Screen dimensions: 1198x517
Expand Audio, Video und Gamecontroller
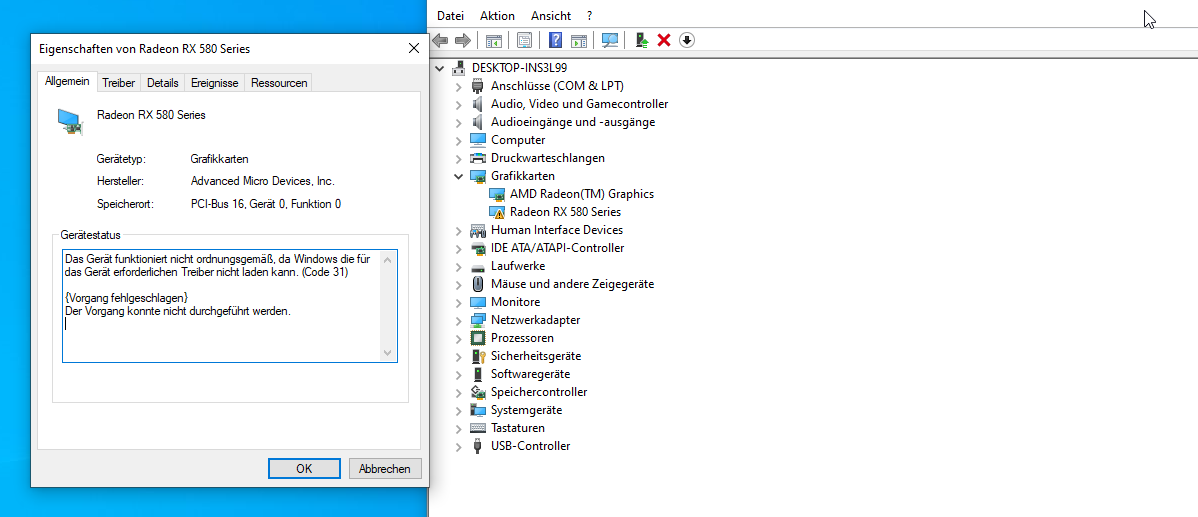(458, 104)
